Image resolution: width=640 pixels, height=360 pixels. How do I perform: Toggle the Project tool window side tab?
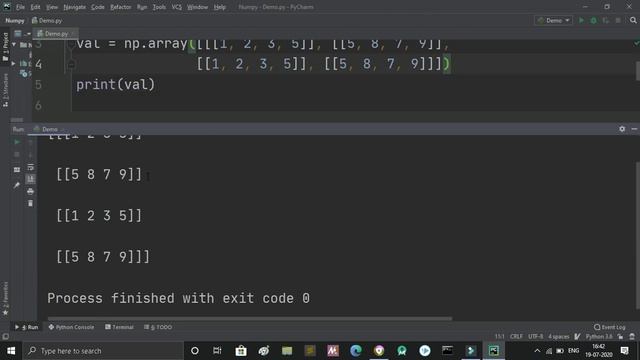click(5, 47)
